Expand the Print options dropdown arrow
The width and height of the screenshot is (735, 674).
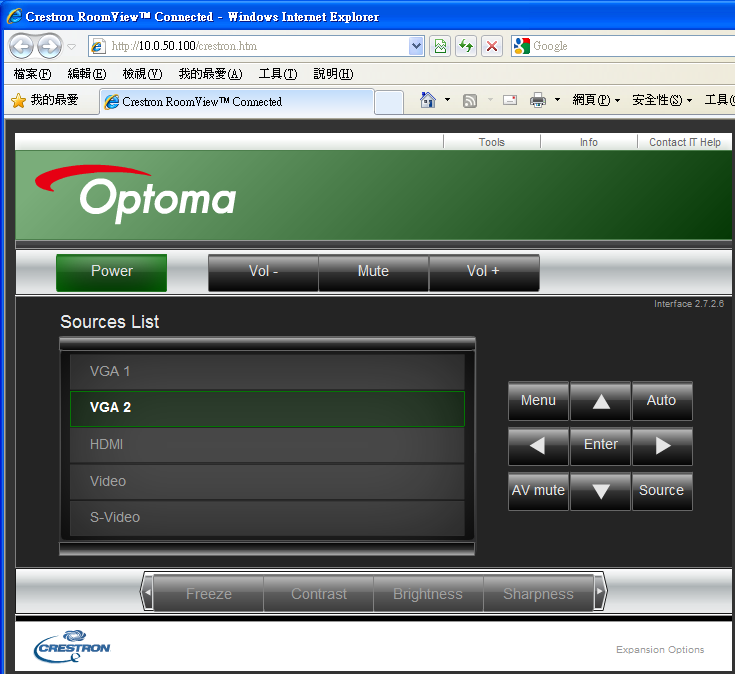557,100
